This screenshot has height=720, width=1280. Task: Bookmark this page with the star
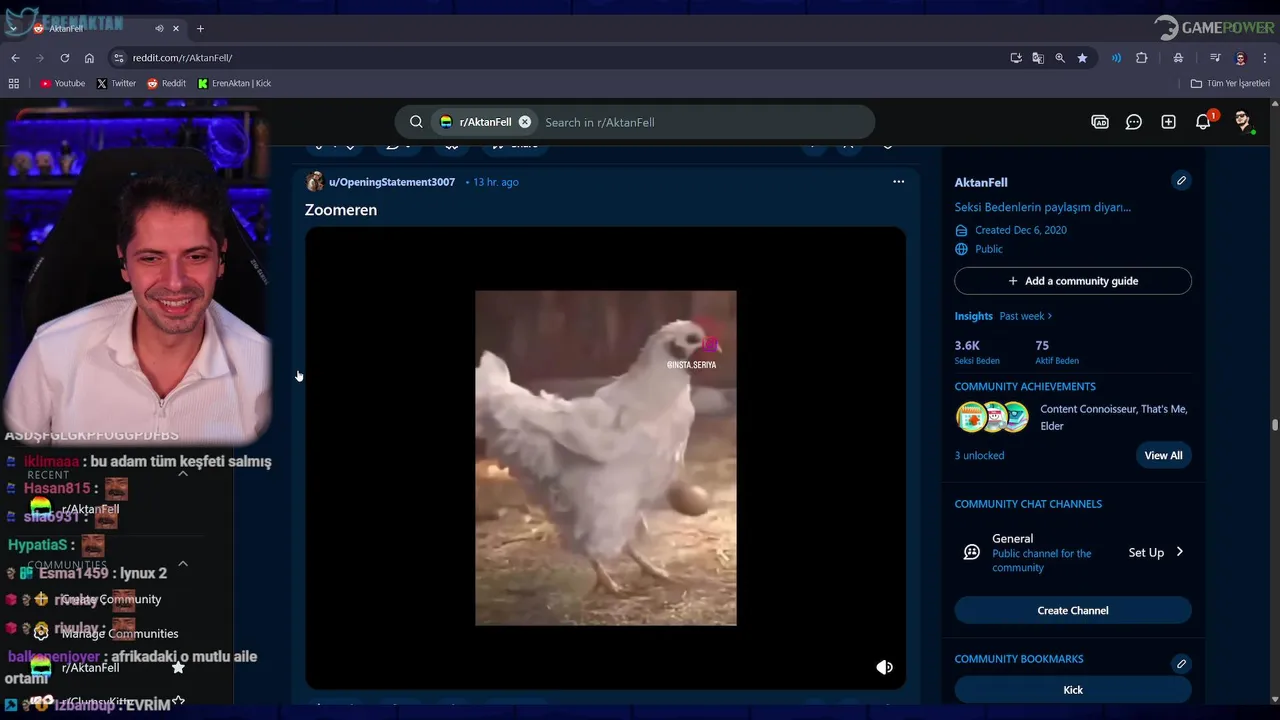1082,58
